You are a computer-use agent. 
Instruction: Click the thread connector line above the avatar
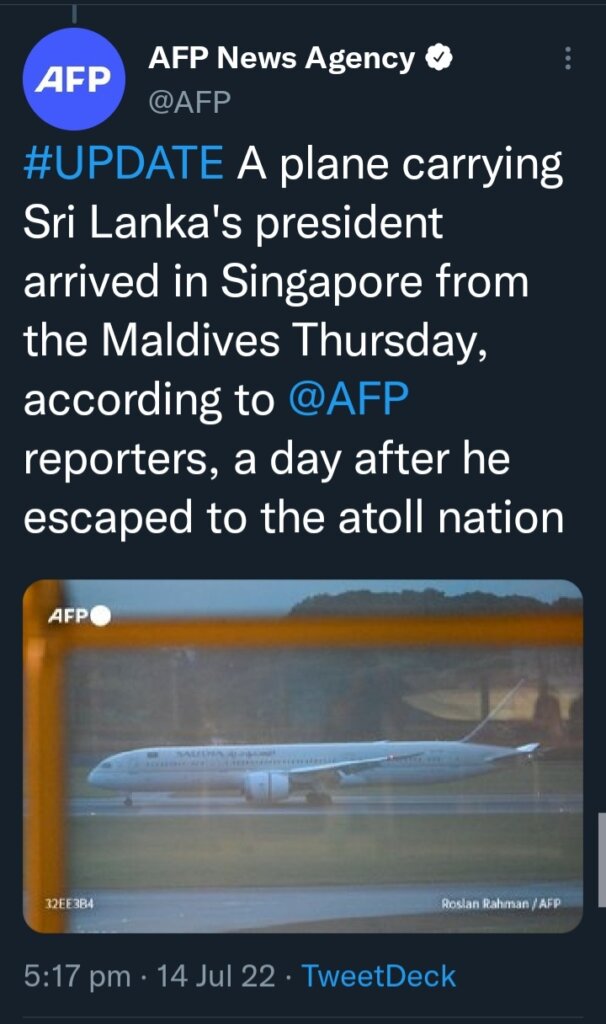click(74, 13)
